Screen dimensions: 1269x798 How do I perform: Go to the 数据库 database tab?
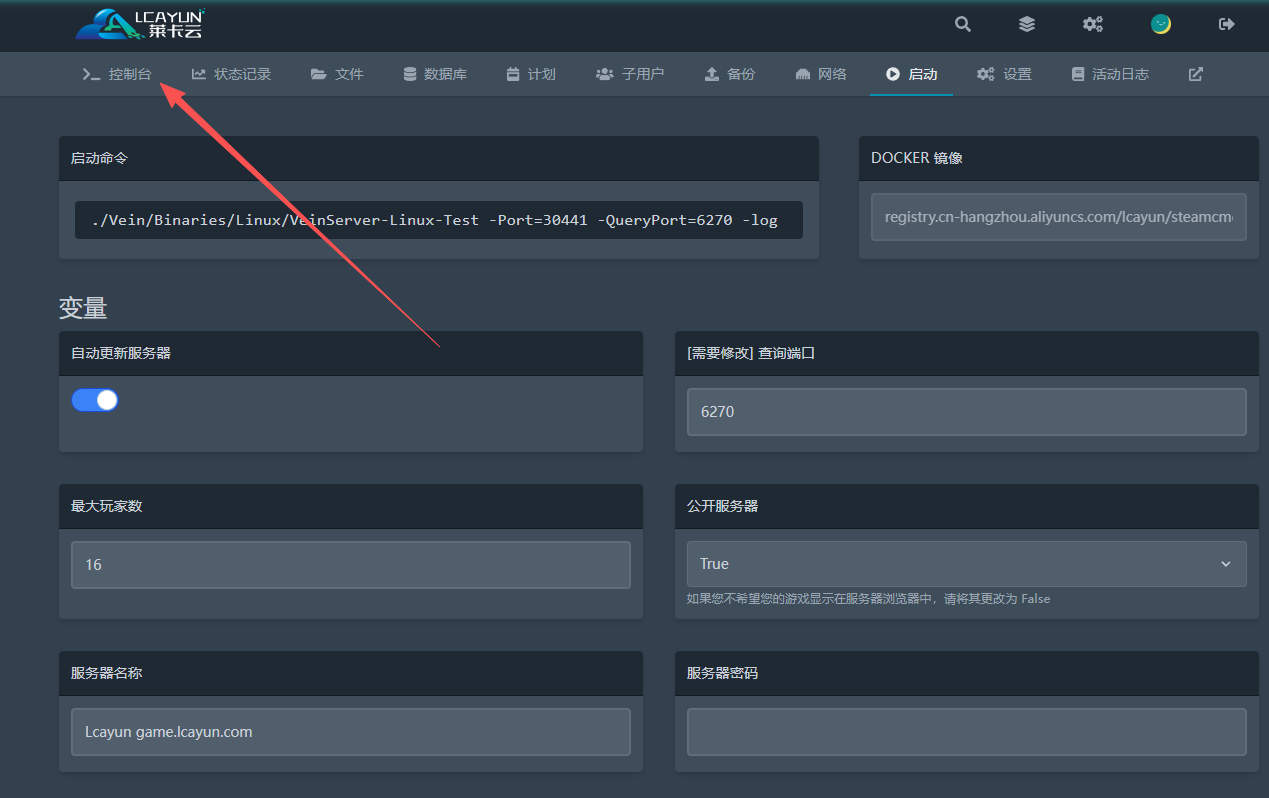(x=435, y=74)
